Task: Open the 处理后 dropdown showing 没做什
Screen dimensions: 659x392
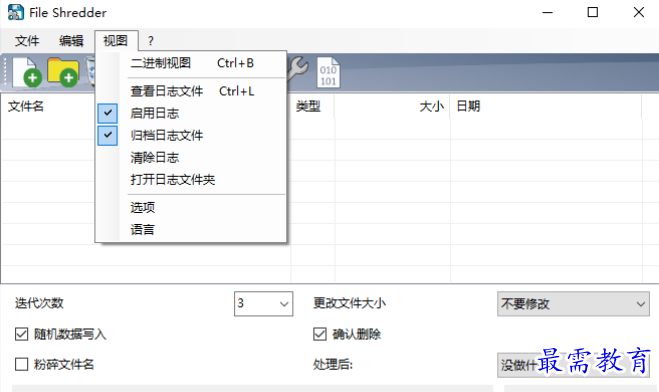Action: tap(573, 365)
